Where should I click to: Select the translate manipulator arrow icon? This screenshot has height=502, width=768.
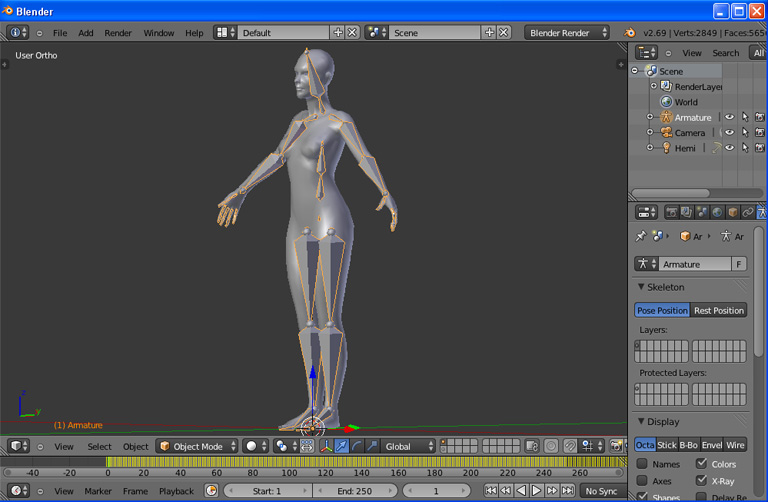tap(341, 446)
